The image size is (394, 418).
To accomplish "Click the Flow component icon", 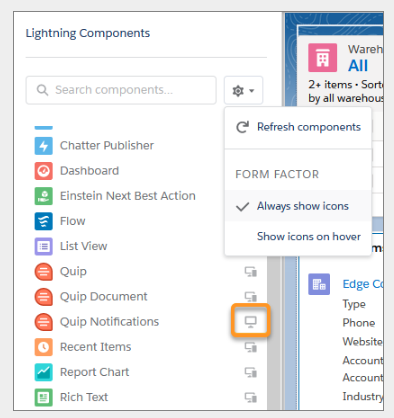I will 43,221.
